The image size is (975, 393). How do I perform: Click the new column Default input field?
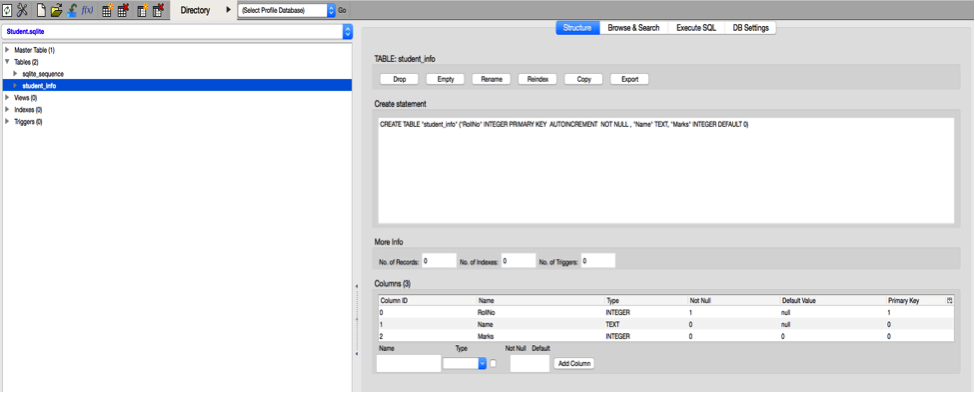pos(530,363)
